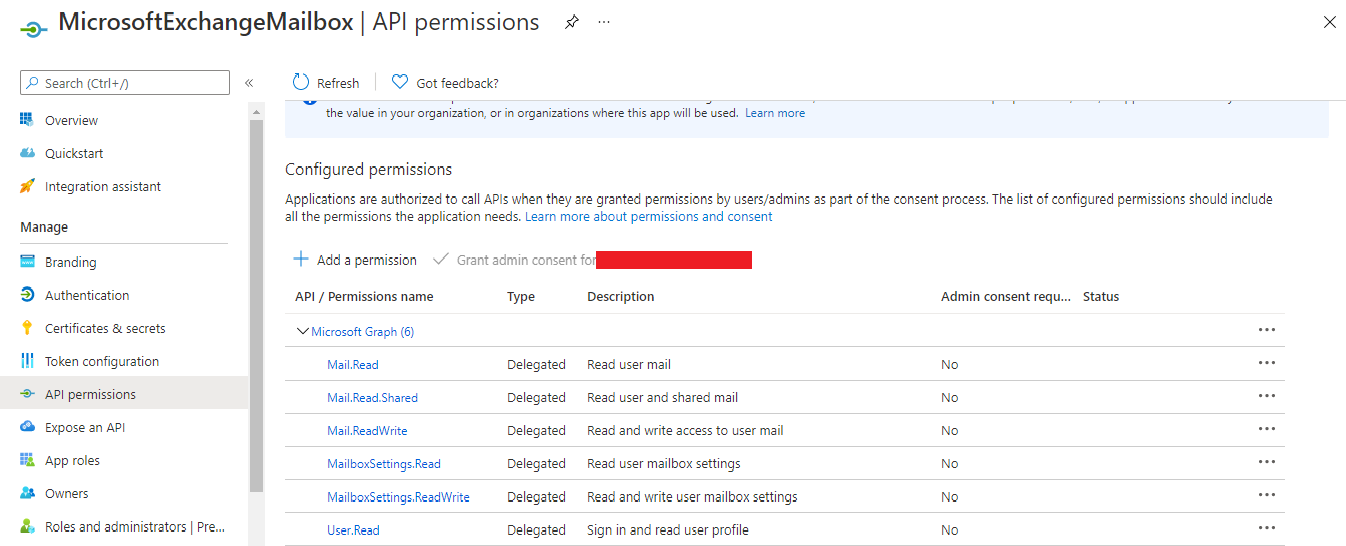Click the sidebar vertical scrollbar

tap(256, 305)
